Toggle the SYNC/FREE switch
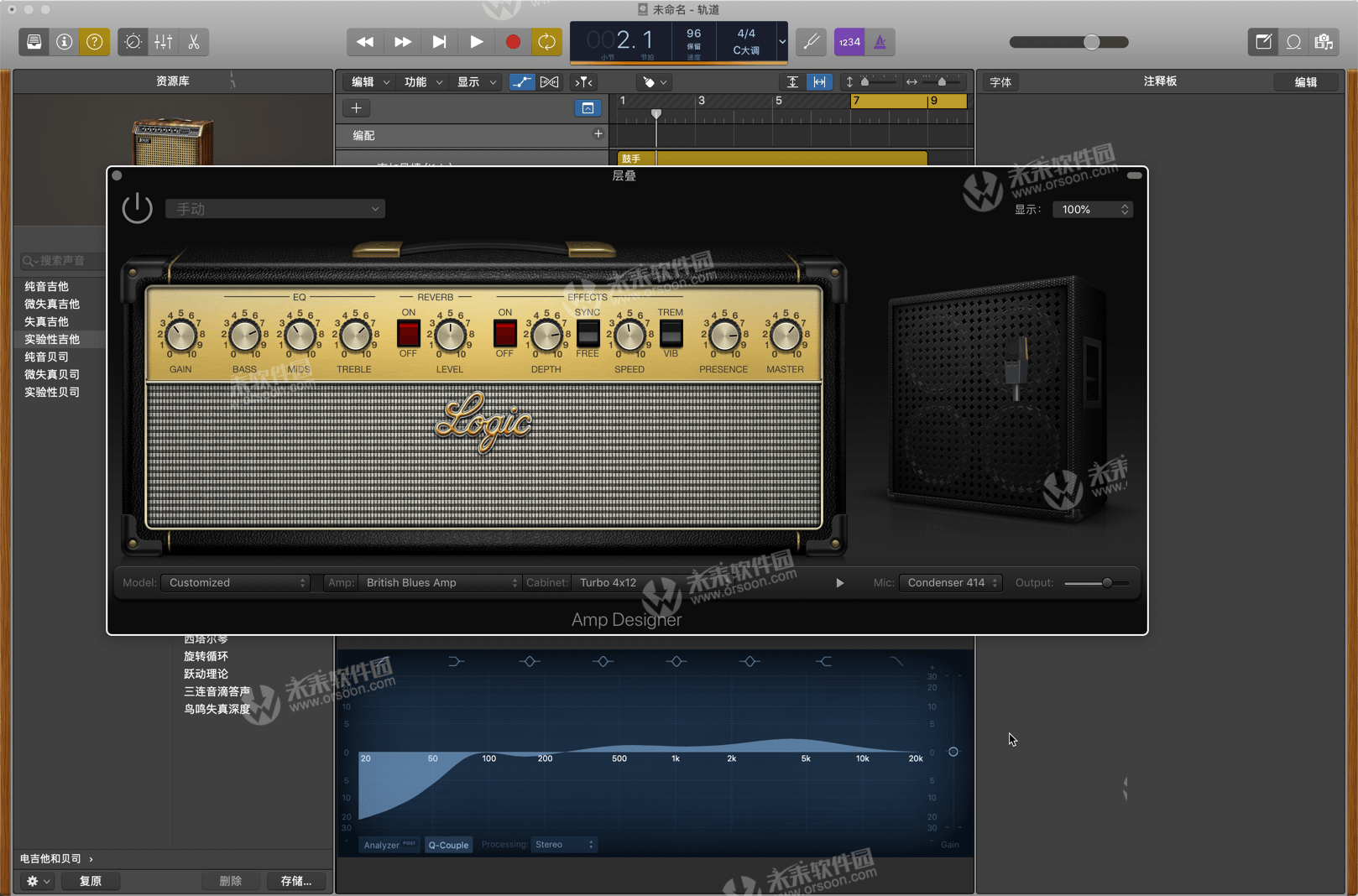 click(x=588, y=334)
